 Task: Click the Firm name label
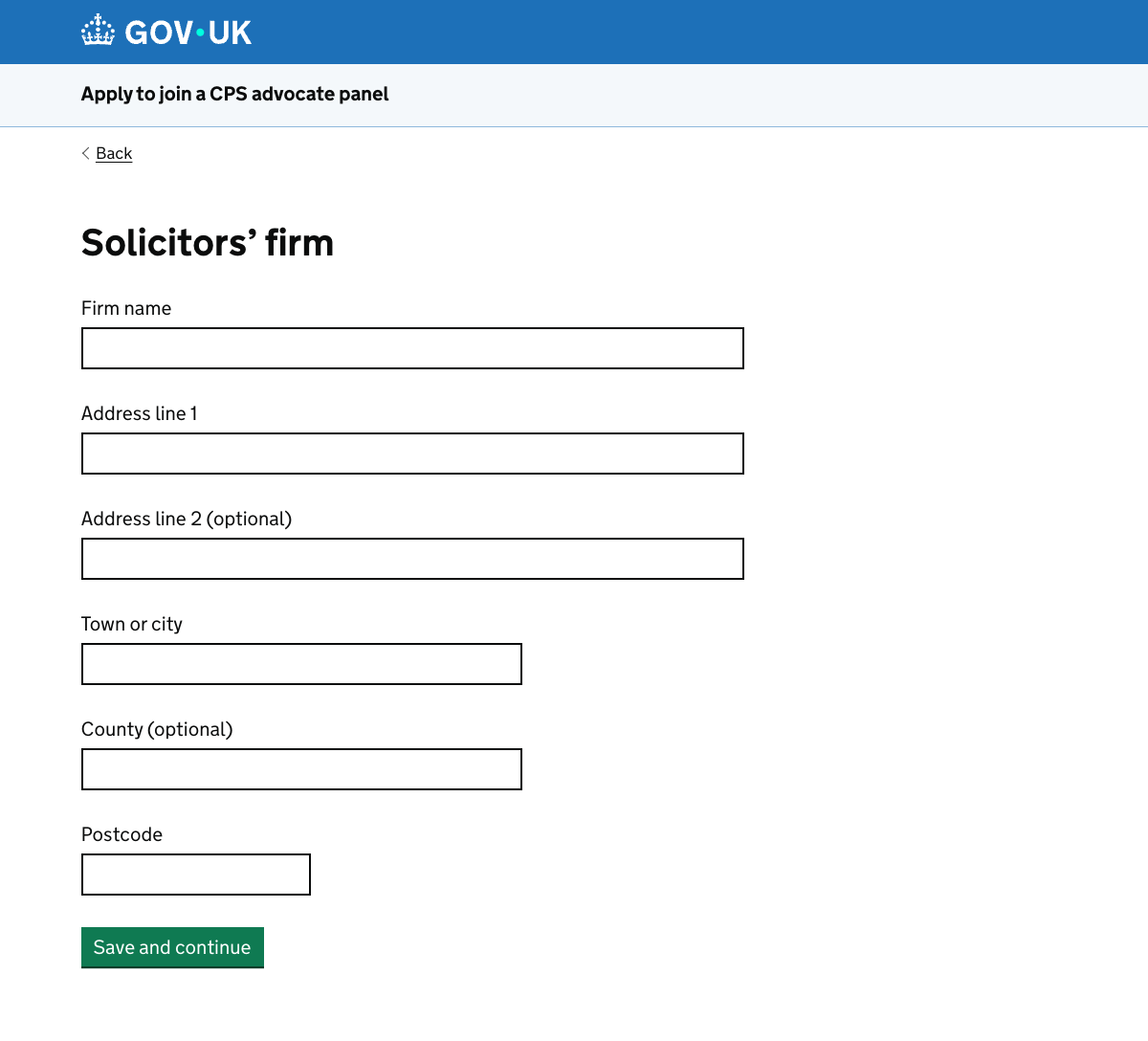click(126, 308)
